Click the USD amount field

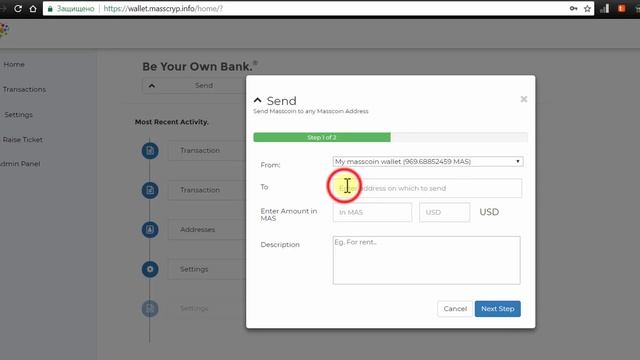pyautogui.click(x=444, y=212)
